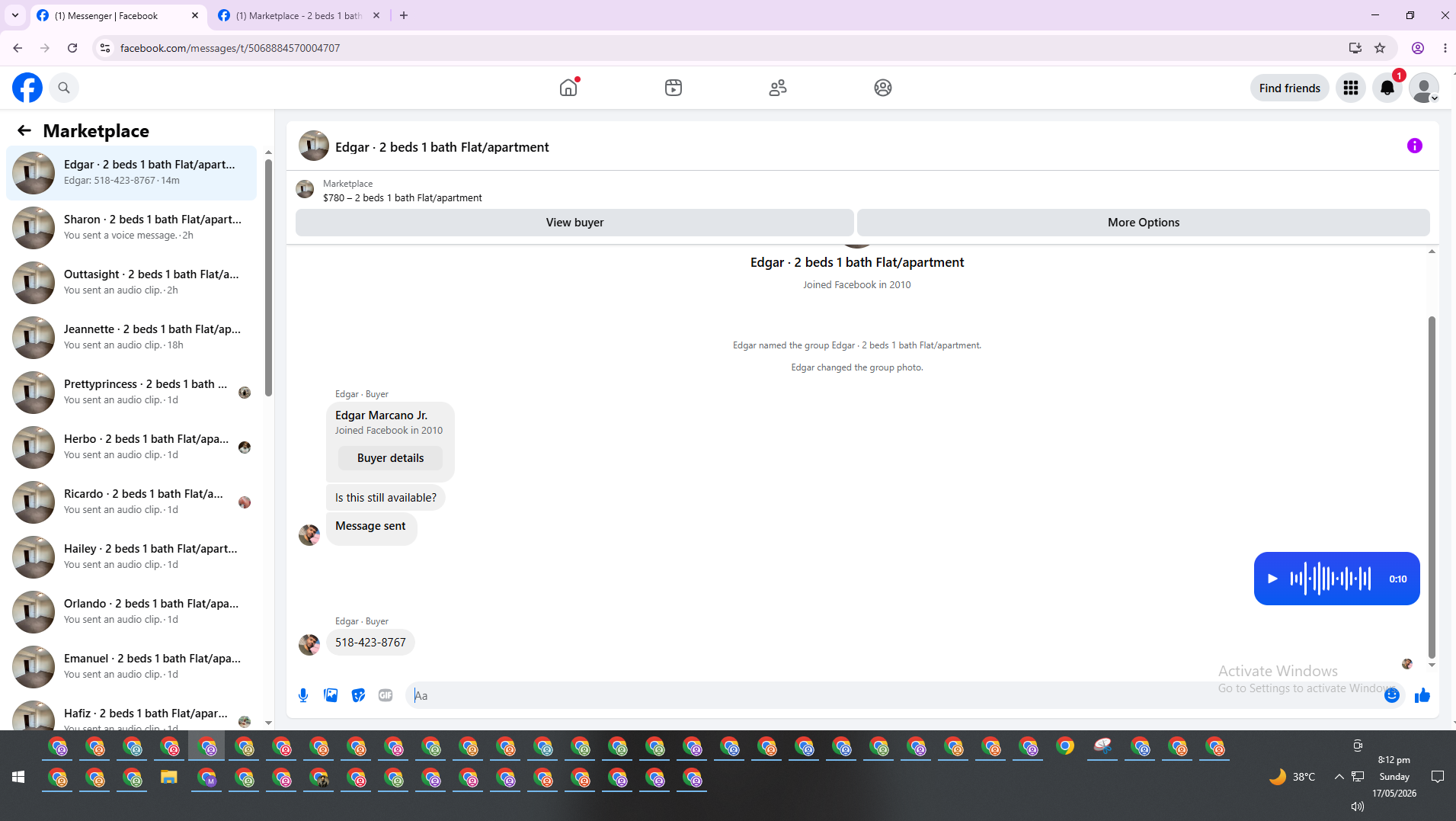Switch to the Messenger | Facebook tab
The image size is (1456, 821).
coord(119,15)
